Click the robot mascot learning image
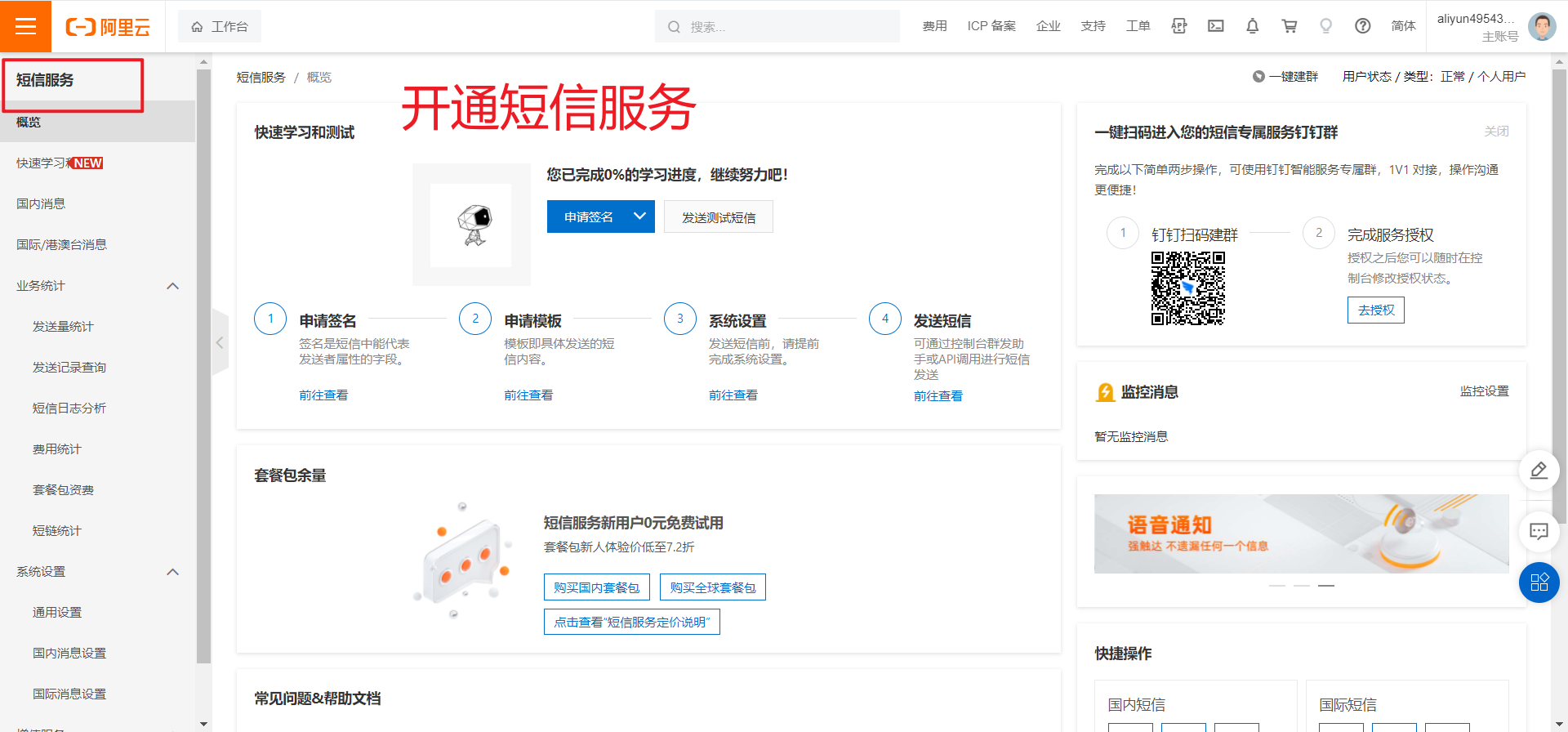Viewport: 1568px width, 732px height. click(x=472, y=225)
